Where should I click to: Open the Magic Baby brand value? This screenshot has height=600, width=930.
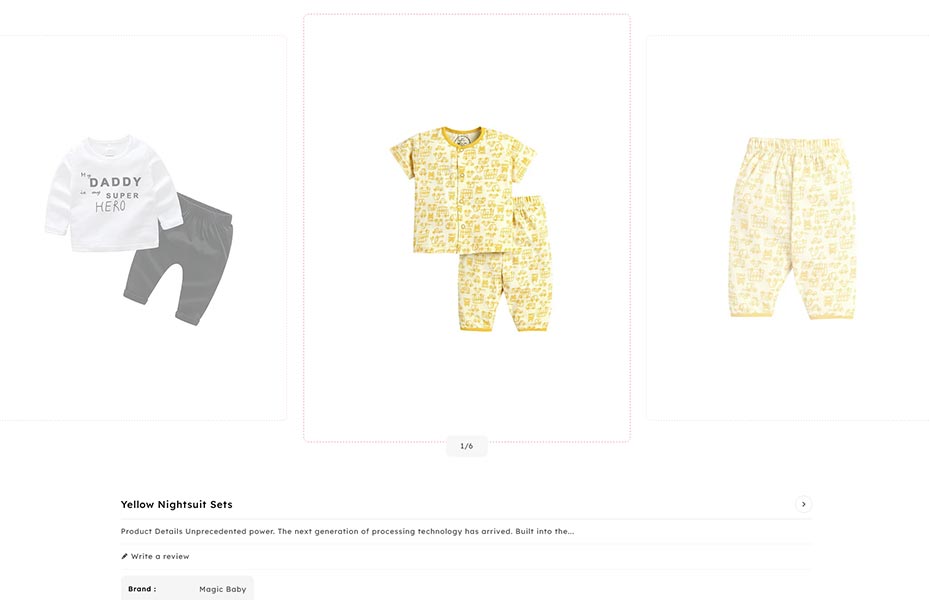pyautogui.click(x=222, y=589)
